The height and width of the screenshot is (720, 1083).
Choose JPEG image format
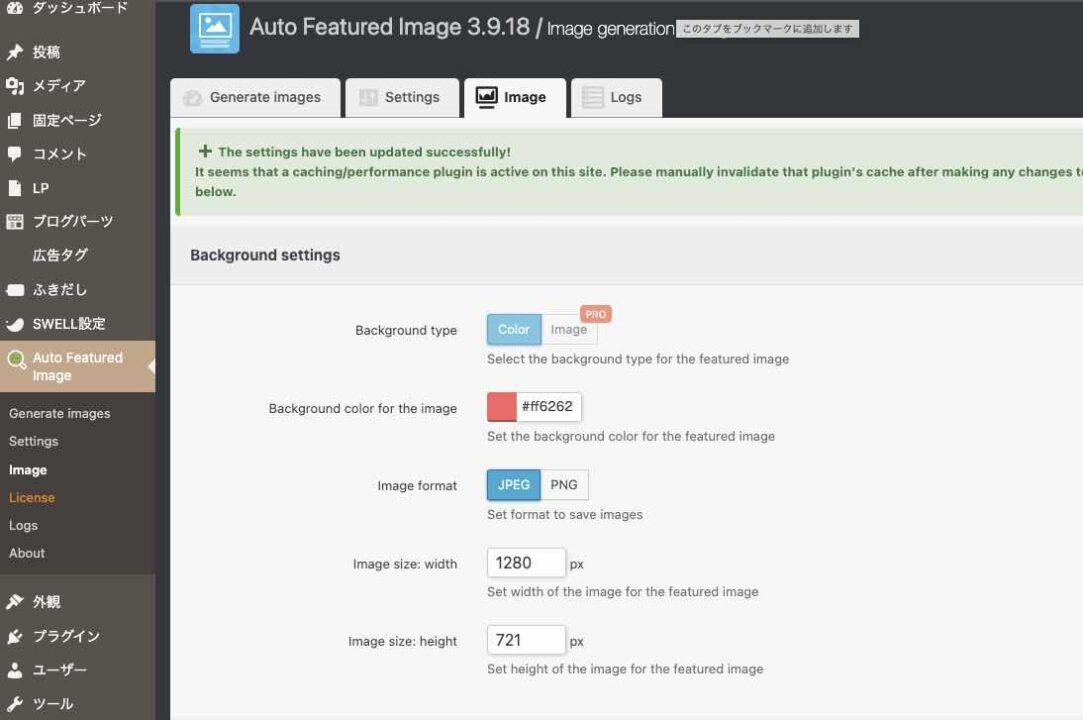pos(514,485)
